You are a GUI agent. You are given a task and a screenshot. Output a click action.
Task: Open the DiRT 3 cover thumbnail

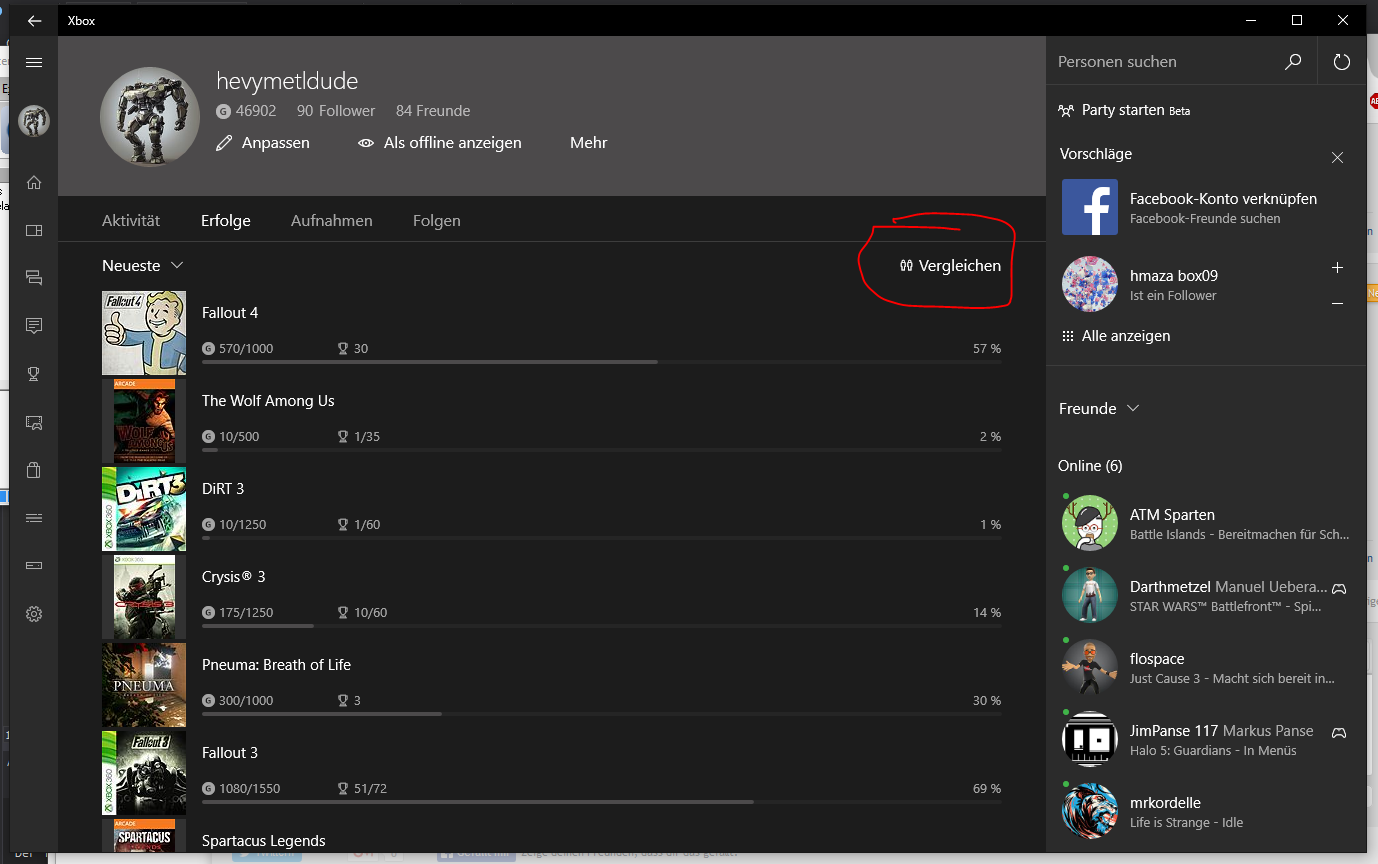pyautogui.click(x=144, y=509)
